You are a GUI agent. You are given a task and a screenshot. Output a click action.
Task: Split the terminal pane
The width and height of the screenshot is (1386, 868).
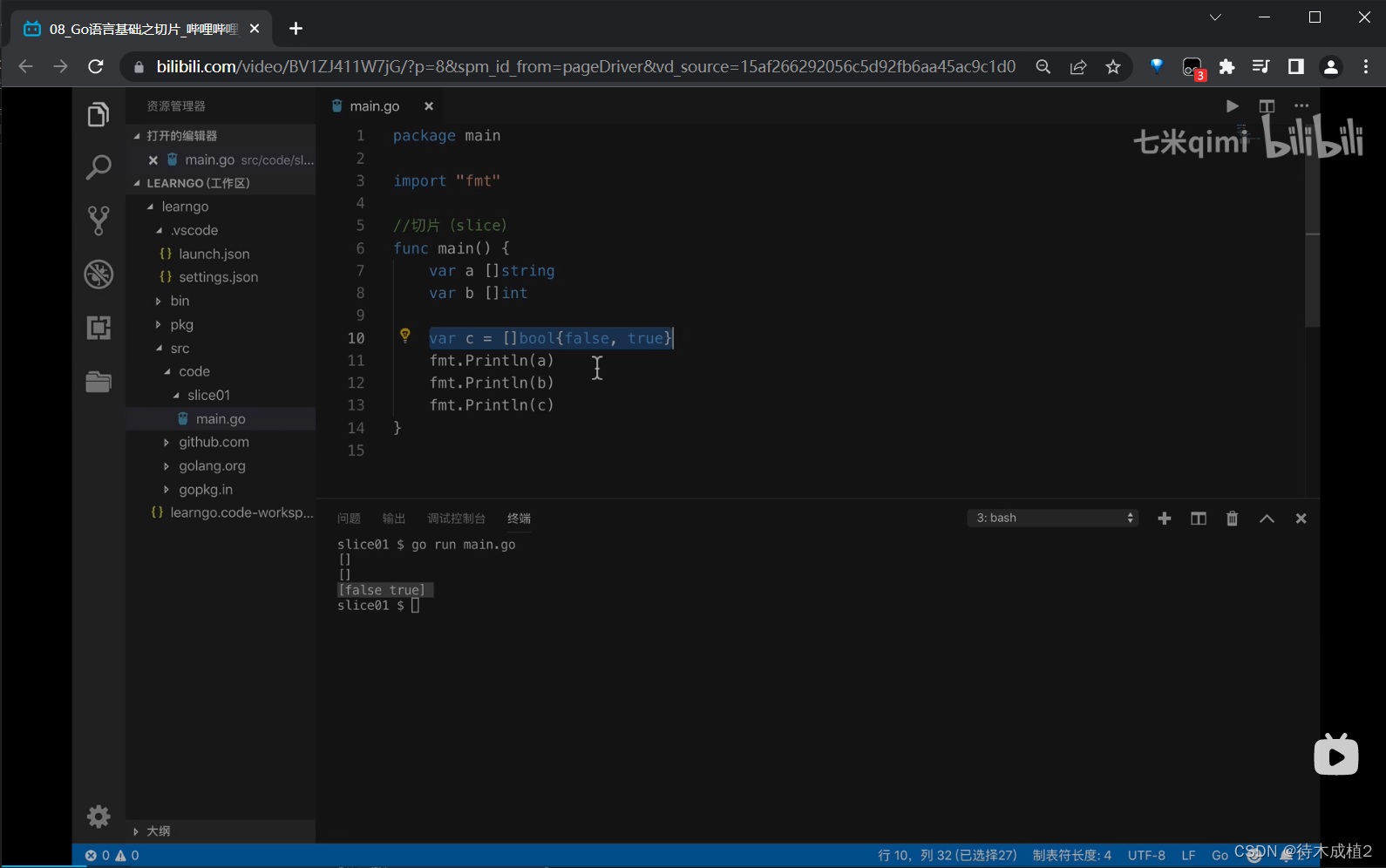(x=1199, y=519)
